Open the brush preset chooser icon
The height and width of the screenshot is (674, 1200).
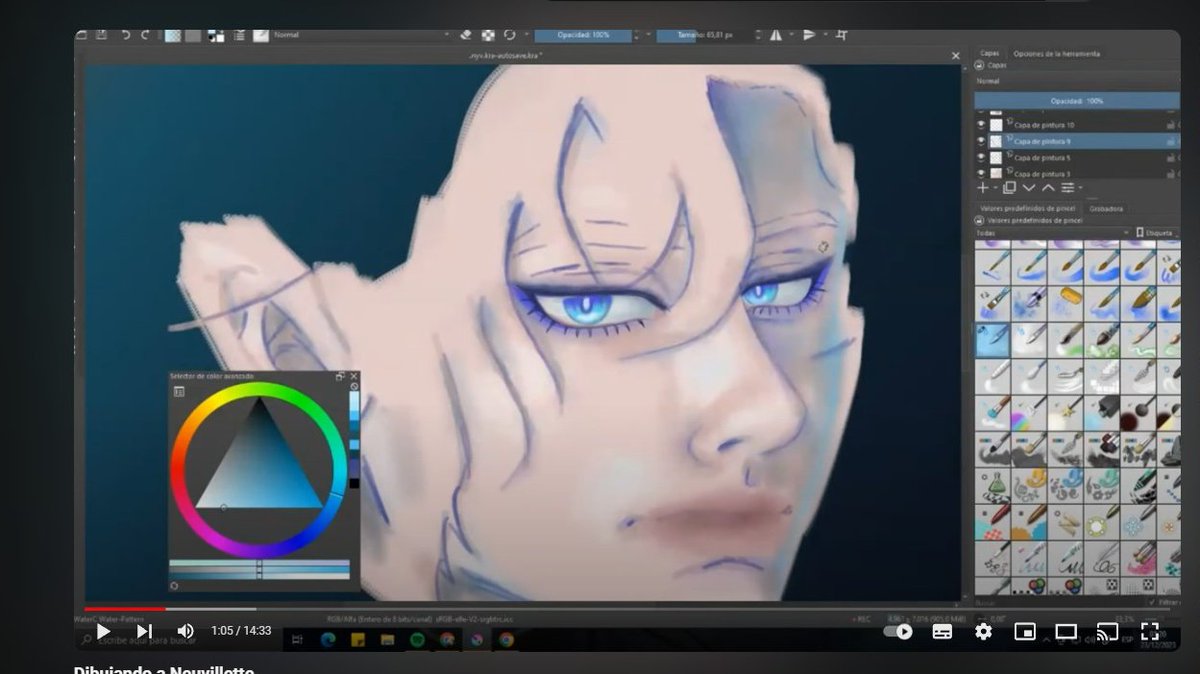261,35
